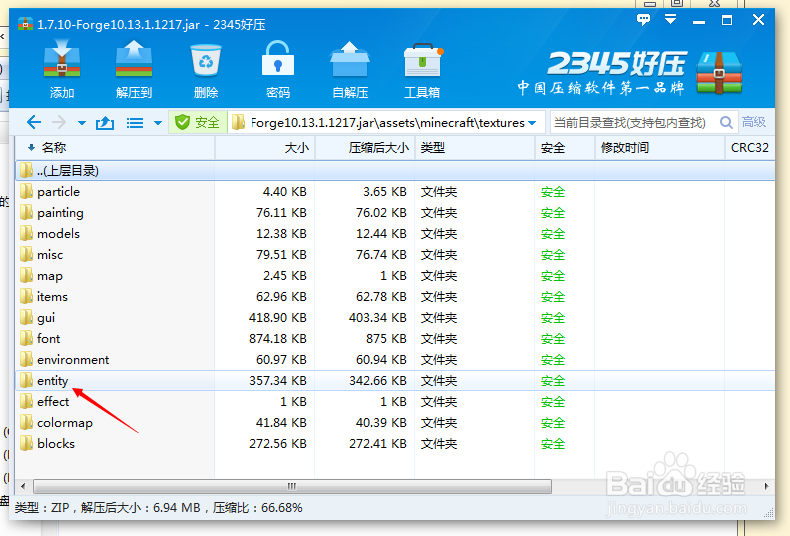Open 高级 advanced search link
The image size is (790, 536).
tap(754, 122)
